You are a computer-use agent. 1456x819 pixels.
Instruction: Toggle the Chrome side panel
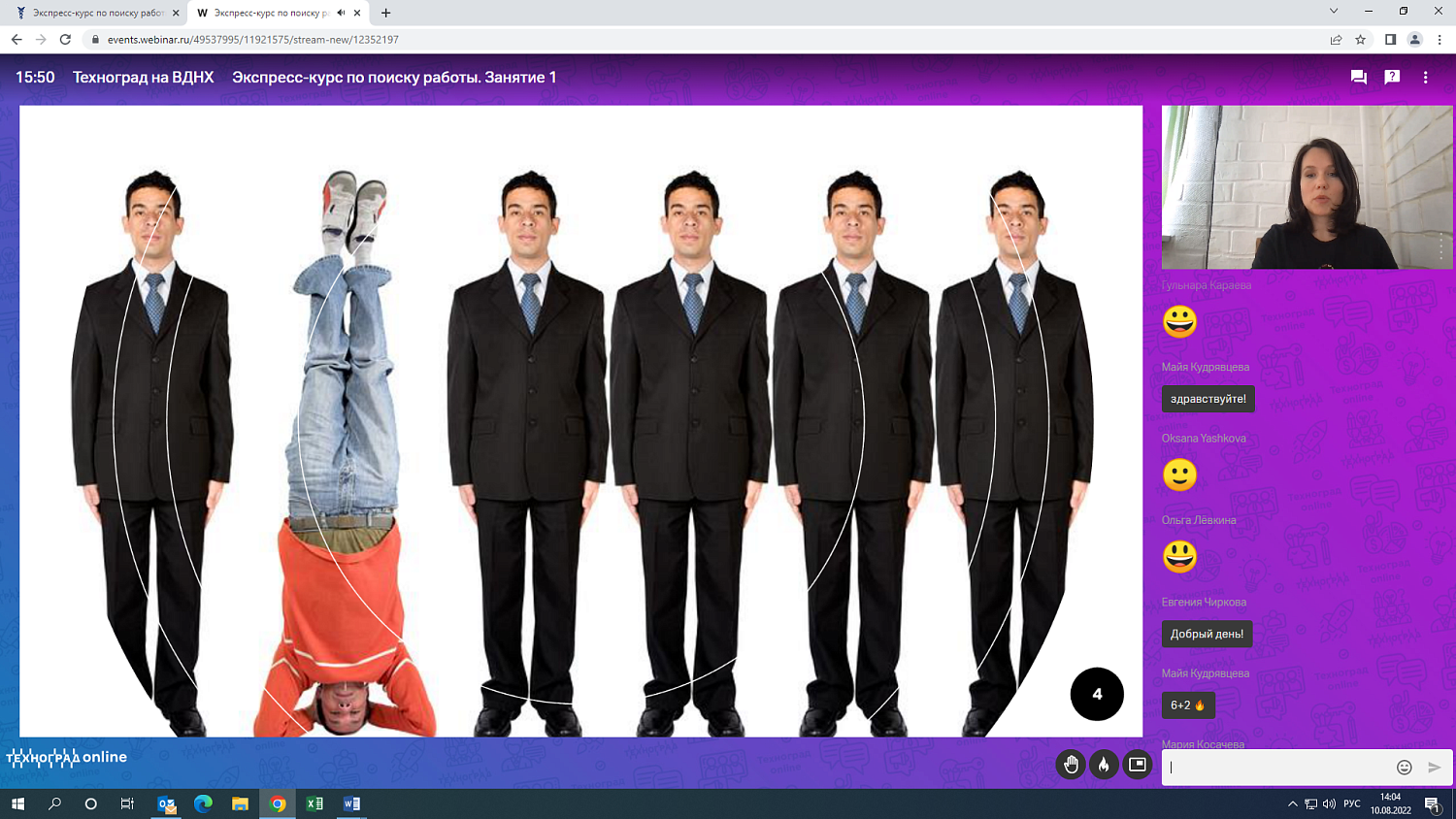tap(1390, 40)
